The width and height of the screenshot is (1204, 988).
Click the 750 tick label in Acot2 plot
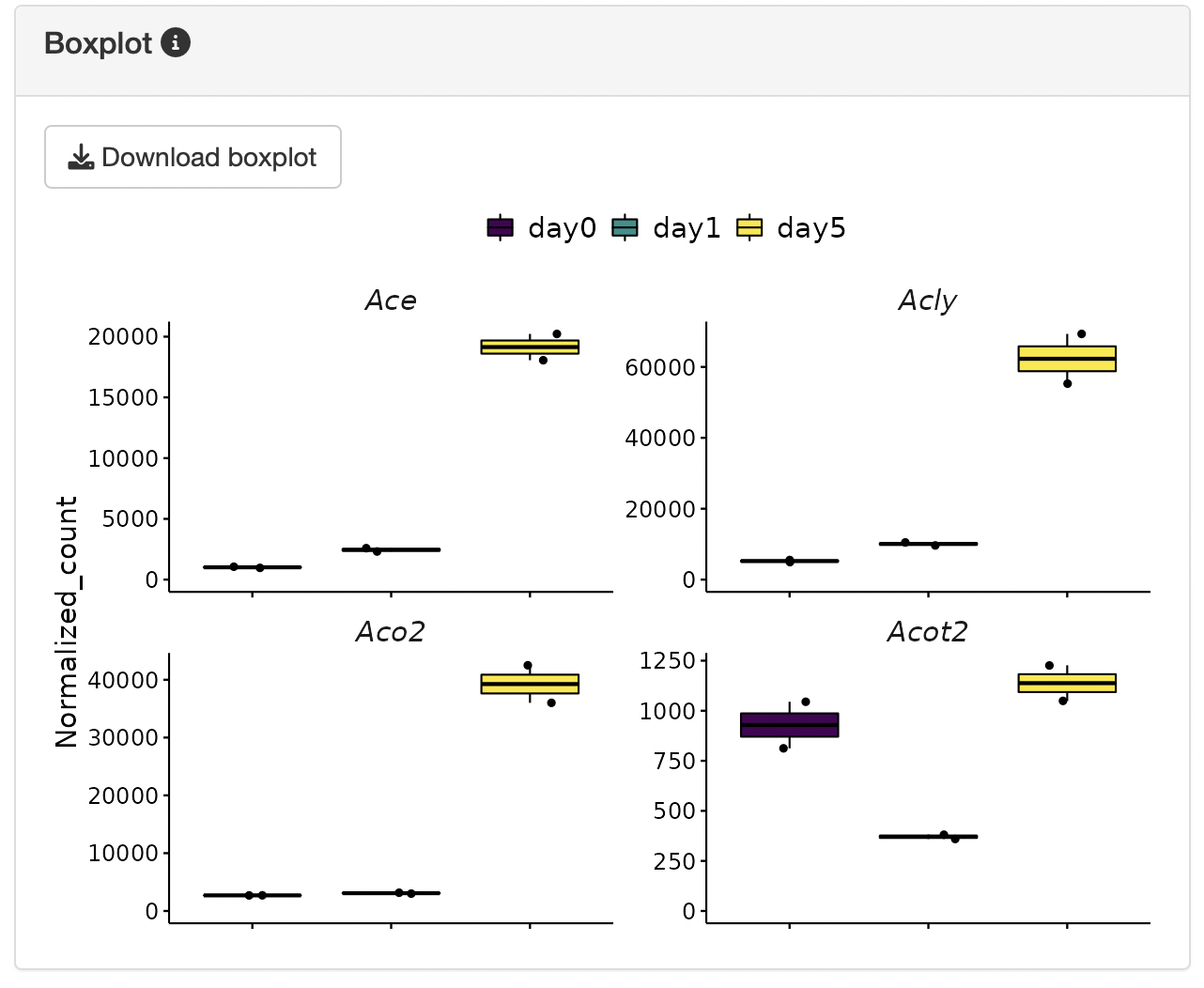(674, 762)
